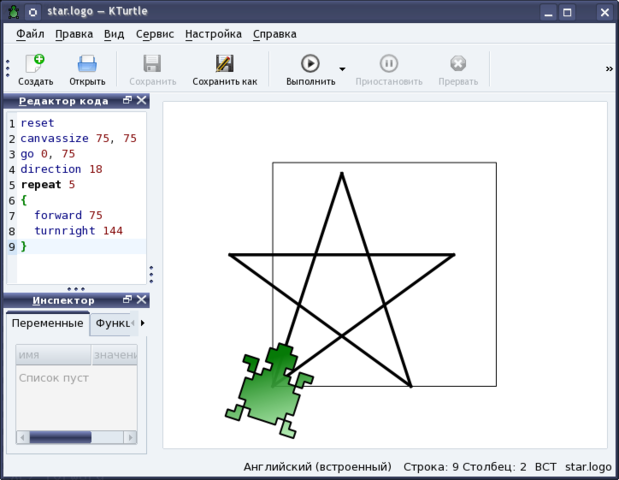Click Сохранить как toolbar icon
This screenshot has height=480, width=619.
coord(225,64)
